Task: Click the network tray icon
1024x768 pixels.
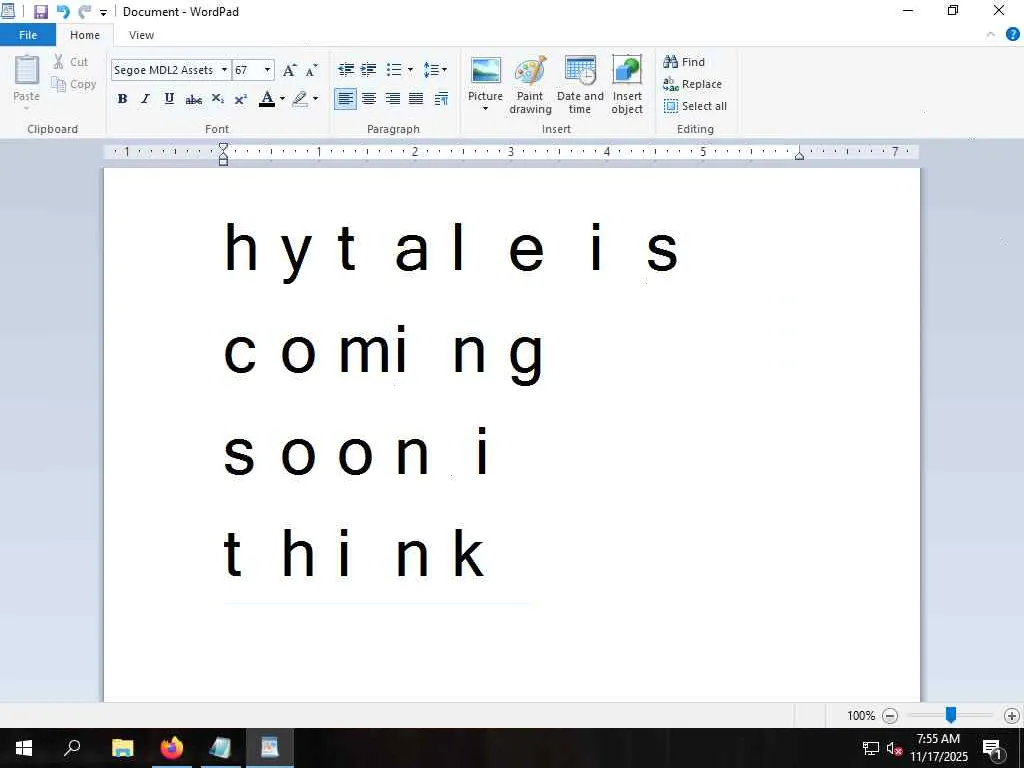Action: coord(871,749)
